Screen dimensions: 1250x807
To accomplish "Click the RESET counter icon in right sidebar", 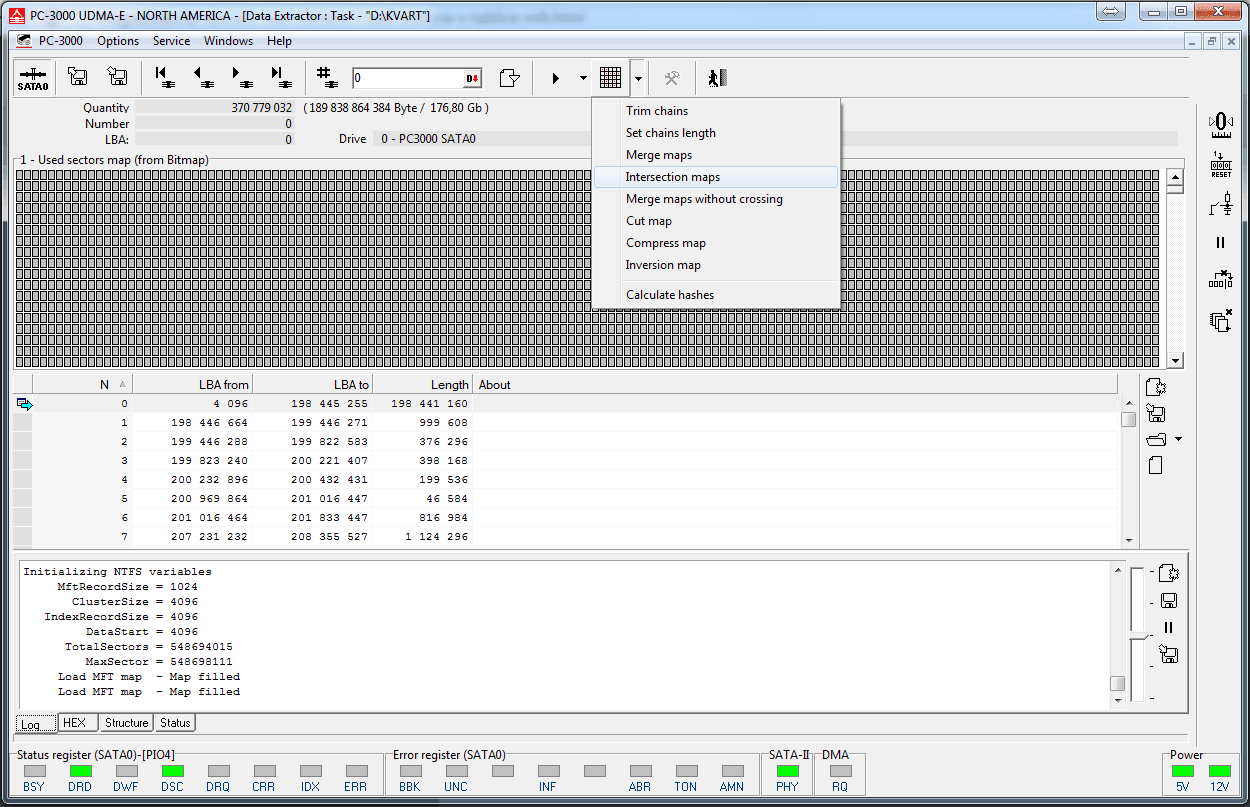I will pos(1221,165).
